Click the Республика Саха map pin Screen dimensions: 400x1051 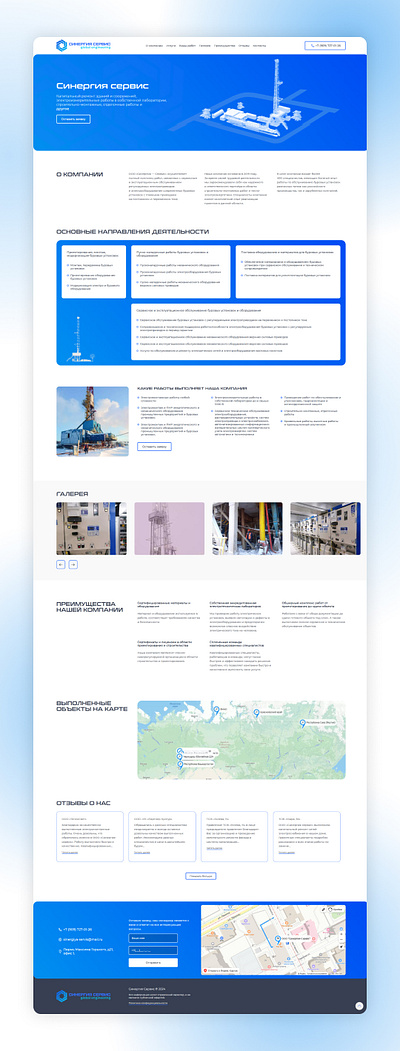(x=303, y=723)
